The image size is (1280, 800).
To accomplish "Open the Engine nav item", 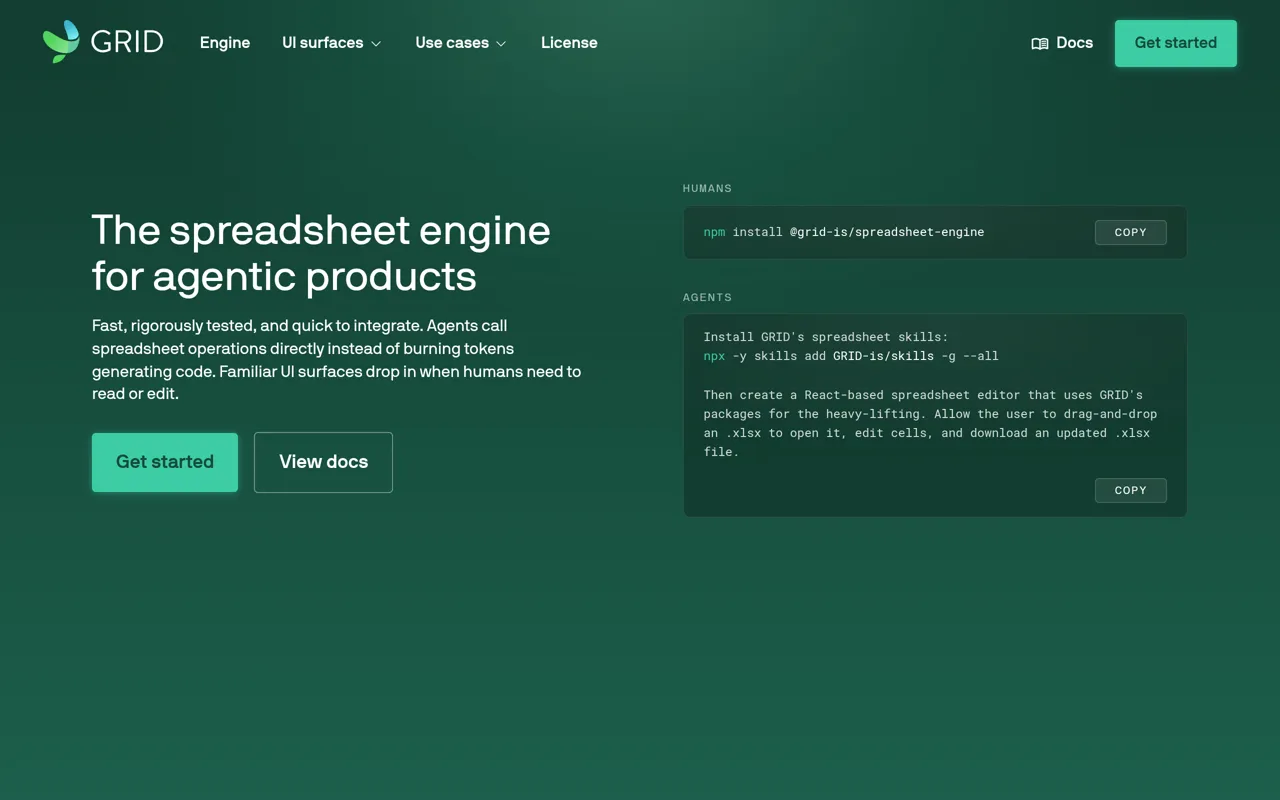I will 225,43.
